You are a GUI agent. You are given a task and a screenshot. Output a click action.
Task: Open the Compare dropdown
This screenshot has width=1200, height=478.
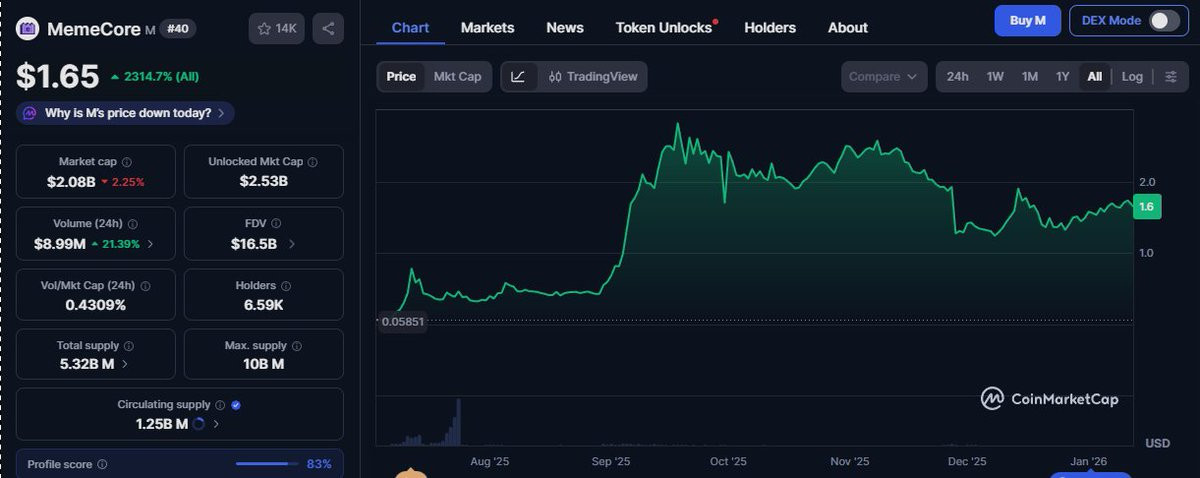(884, 76)
